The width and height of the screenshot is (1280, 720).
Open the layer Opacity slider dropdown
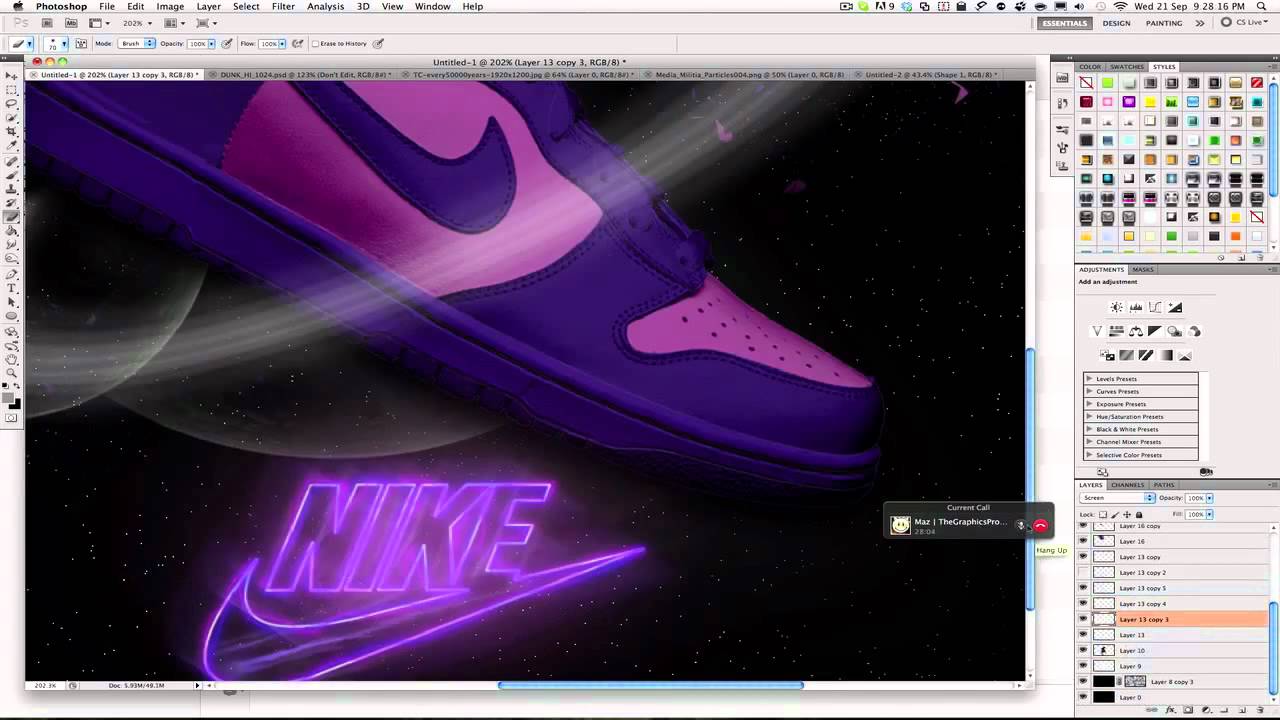(1209, 498)
